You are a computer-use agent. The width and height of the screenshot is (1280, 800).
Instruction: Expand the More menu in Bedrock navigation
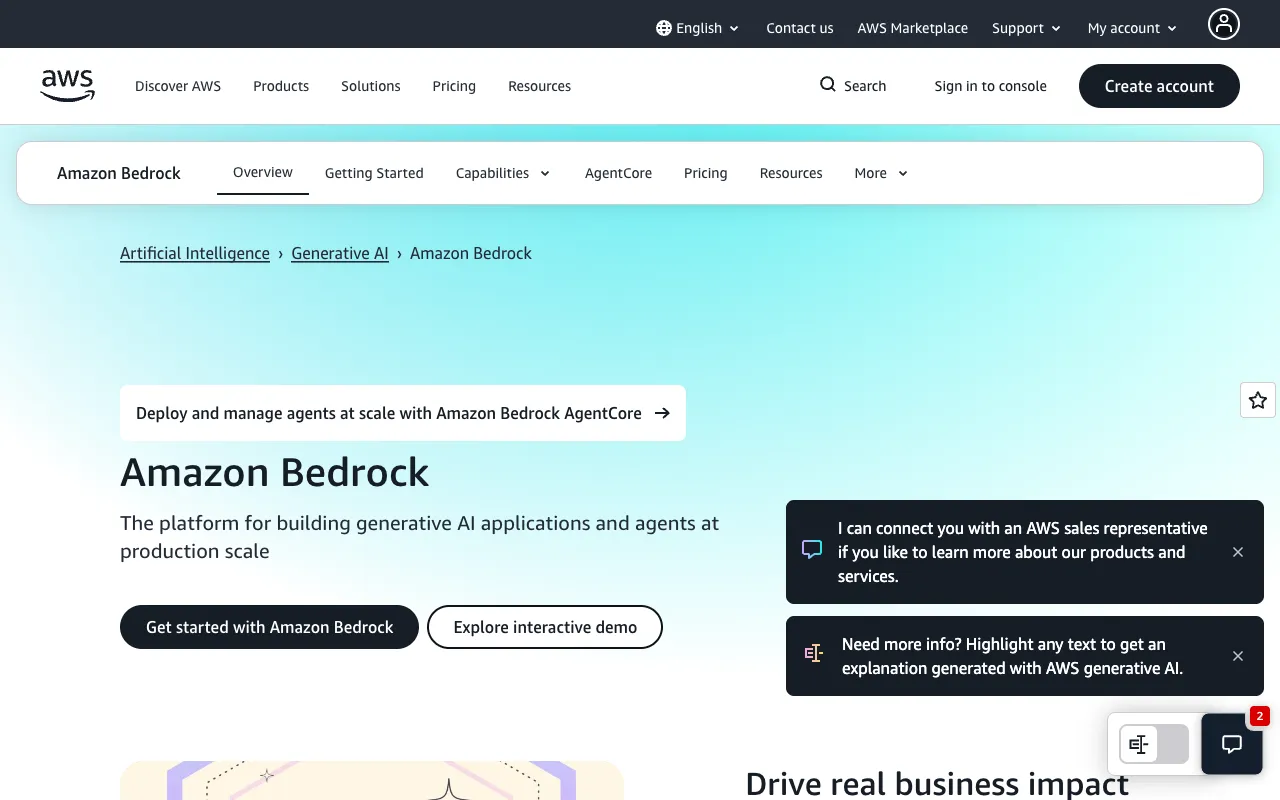pos(879,173)
